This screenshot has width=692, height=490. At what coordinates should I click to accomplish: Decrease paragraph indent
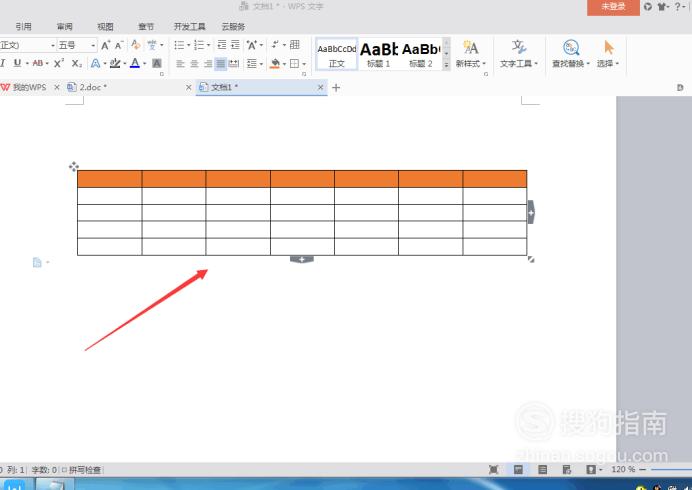pyautogui.click(x=222, y=45)
